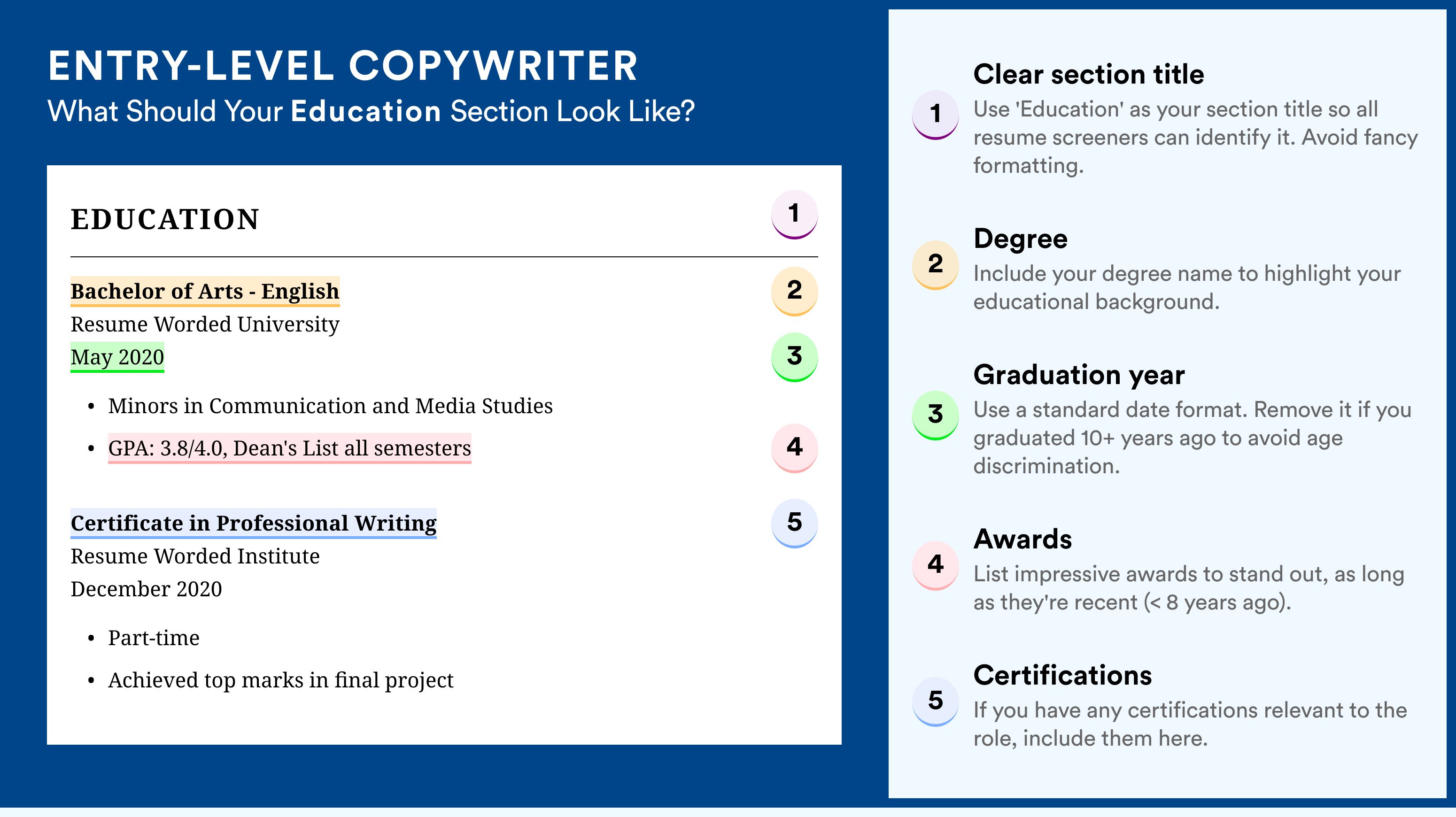Click the 'Use a standard date format' description
The height and width of the screenshot is (817, 1456).
pos(1193,438)
